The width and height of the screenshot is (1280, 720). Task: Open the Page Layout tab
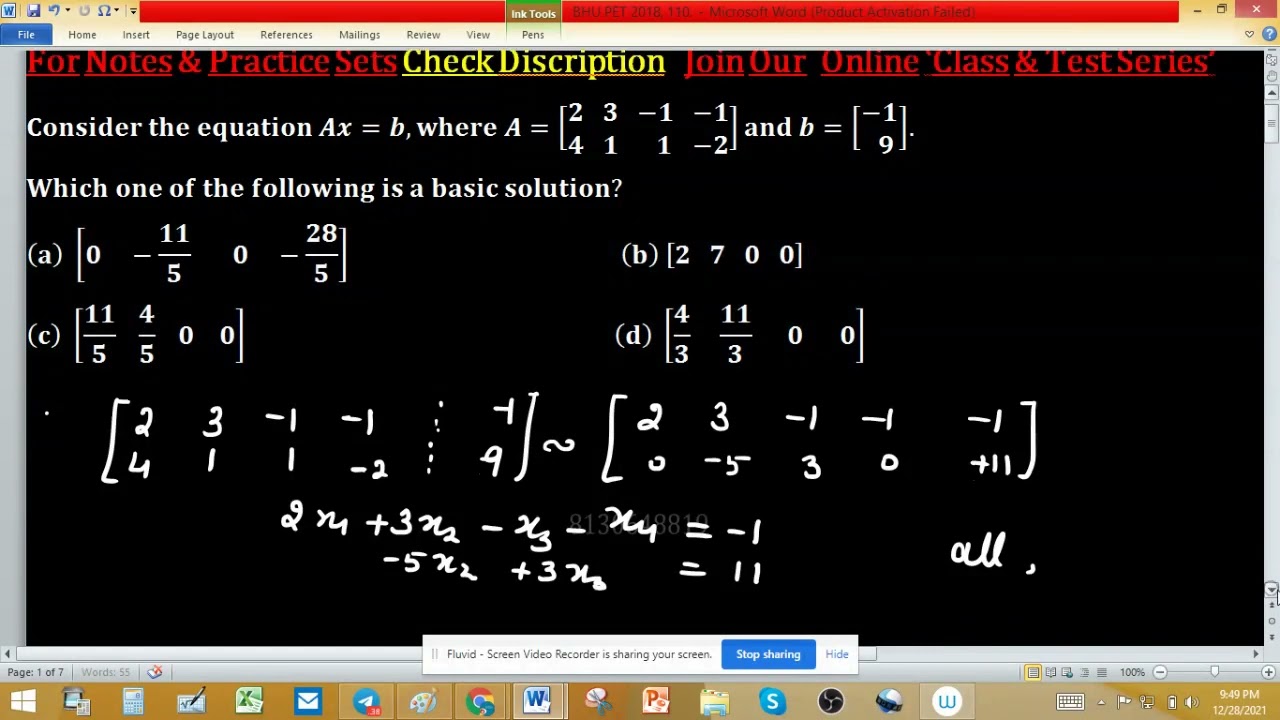[x=205, y=34]
